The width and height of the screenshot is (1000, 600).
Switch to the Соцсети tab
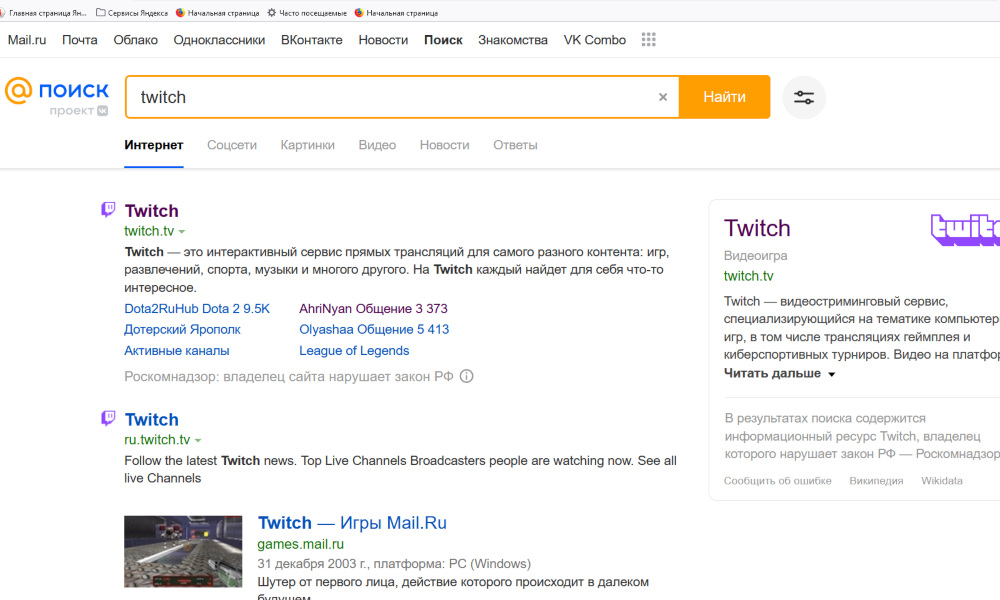click(x=232, y=145)
